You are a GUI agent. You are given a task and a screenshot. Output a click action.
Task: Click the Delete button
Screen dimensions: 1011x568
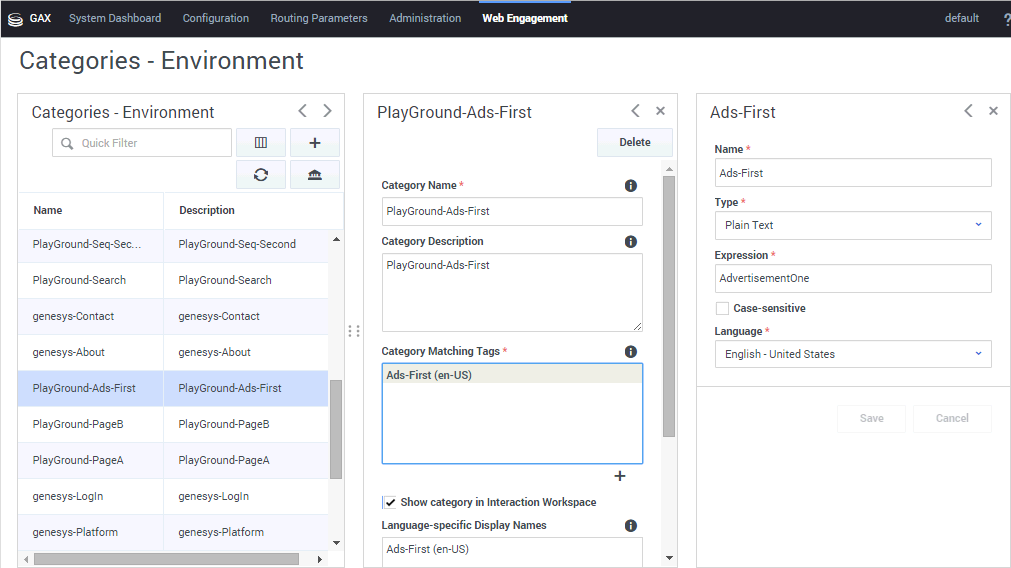(635, 143)
